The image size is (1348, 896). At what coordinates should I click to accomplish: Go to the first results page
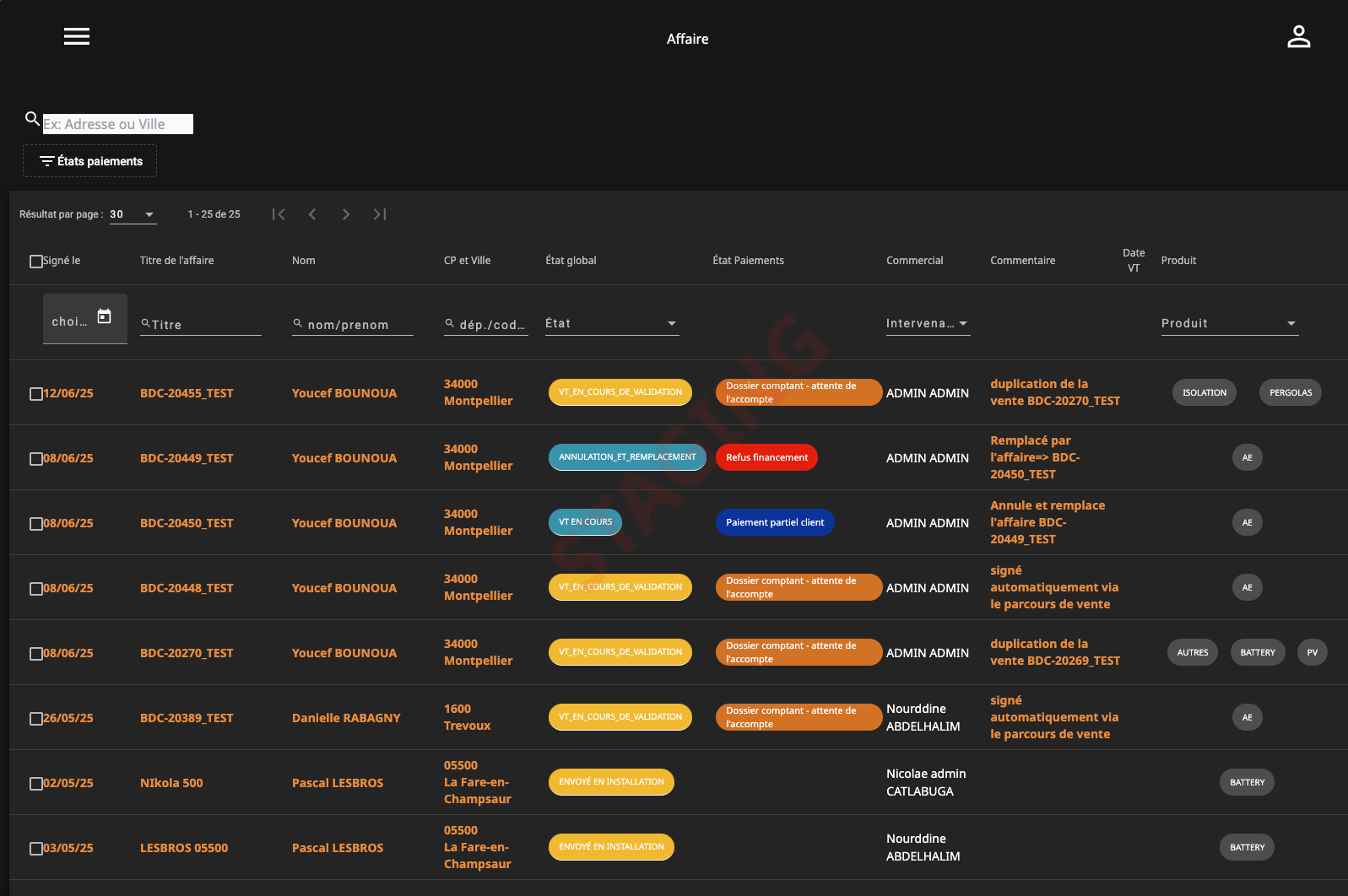click(279, 214)
